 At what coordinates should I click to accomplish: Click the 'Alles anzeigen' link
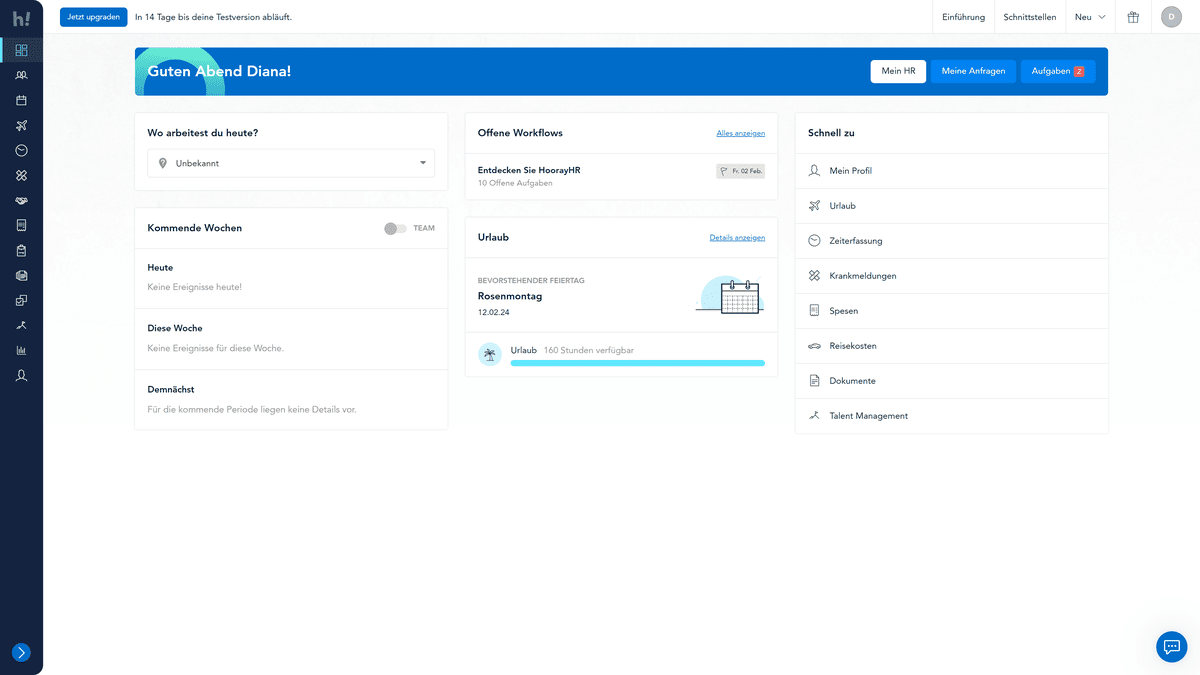coord(740,133)
